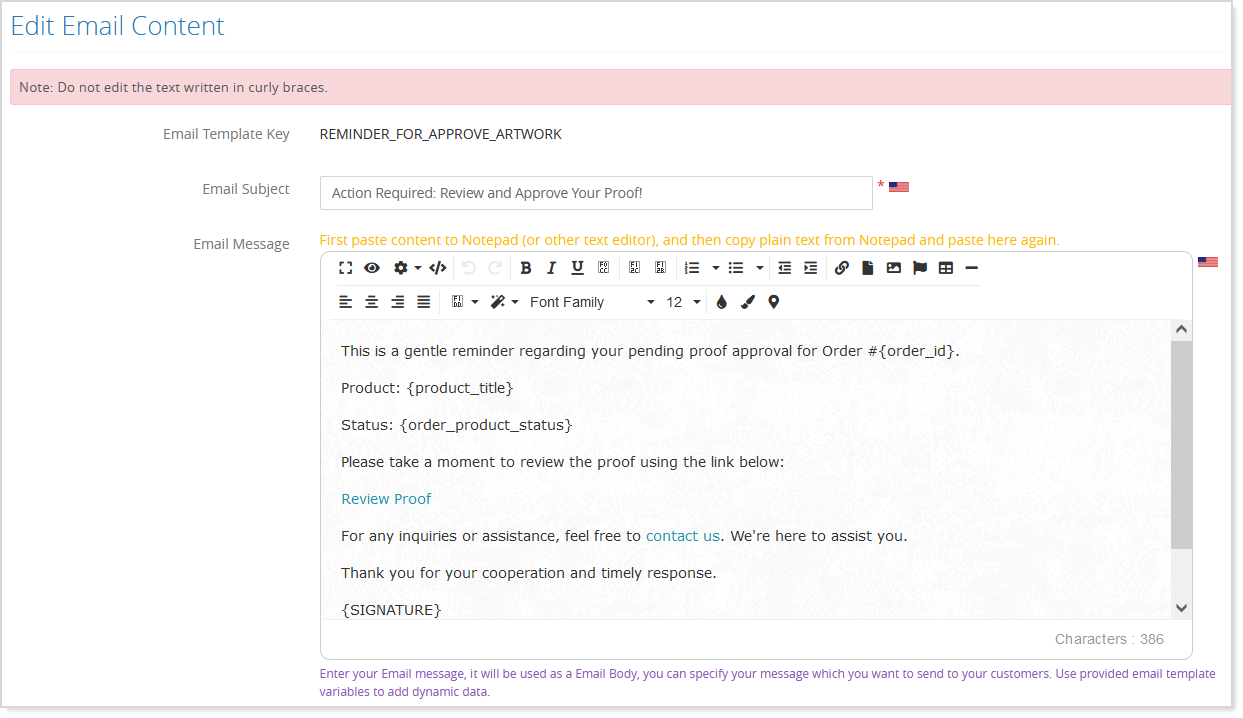Justify the text alignment

click(x=423, y=302)
